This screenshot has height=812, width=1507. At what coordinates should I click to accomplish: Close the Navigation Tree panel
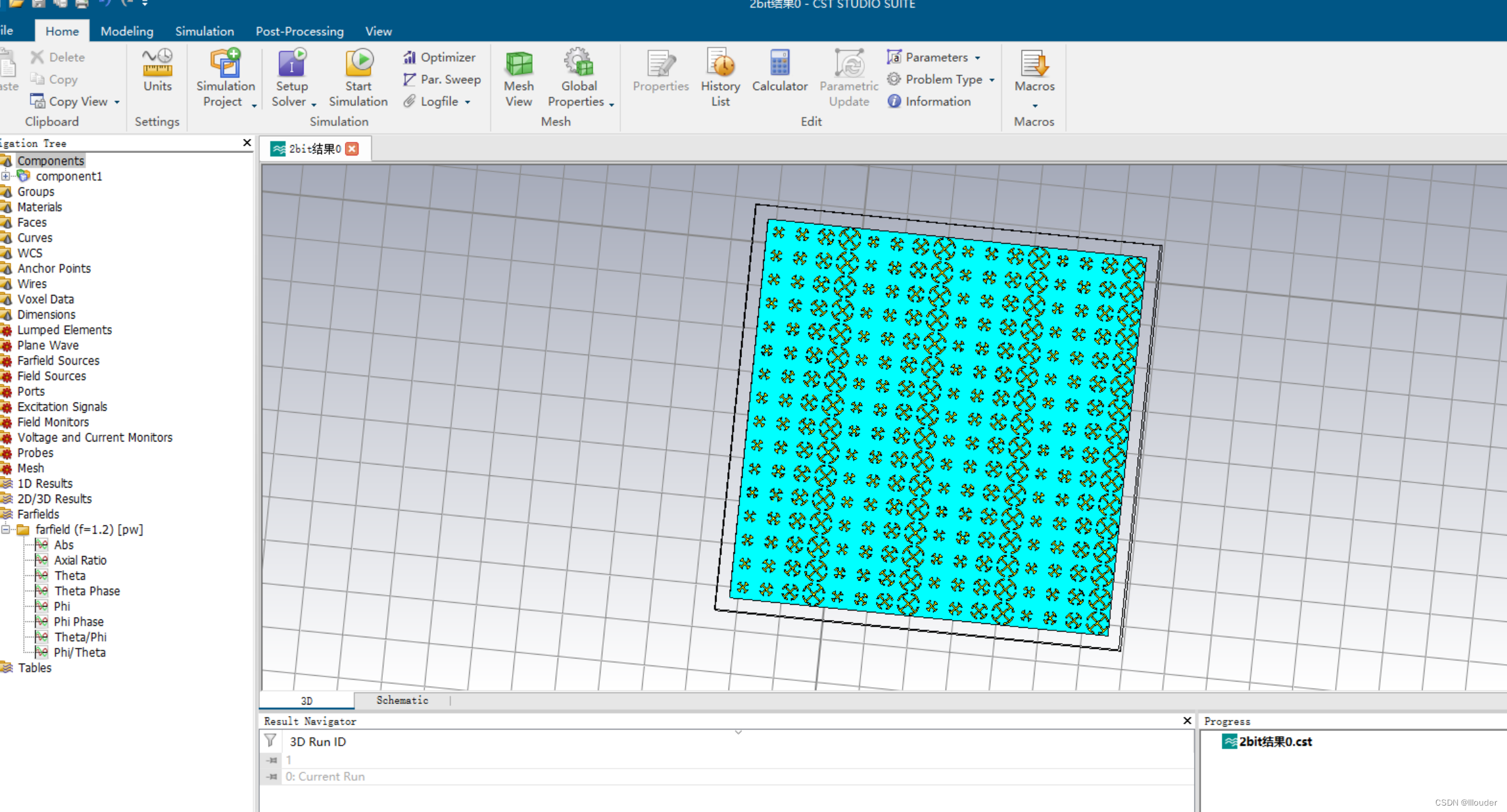(x=247, y=143)
